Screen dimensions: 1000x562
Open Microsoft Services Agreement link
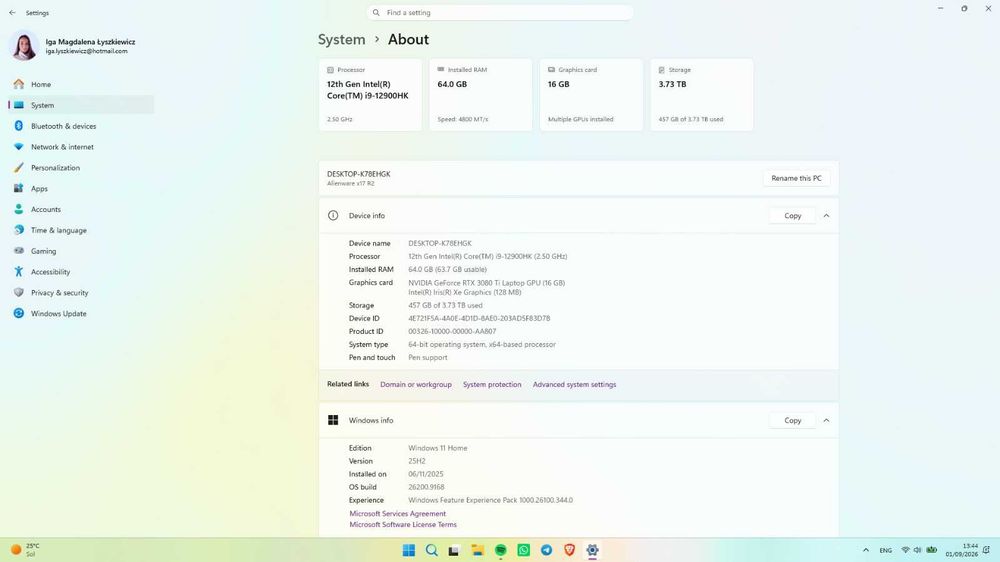[397, 514]
